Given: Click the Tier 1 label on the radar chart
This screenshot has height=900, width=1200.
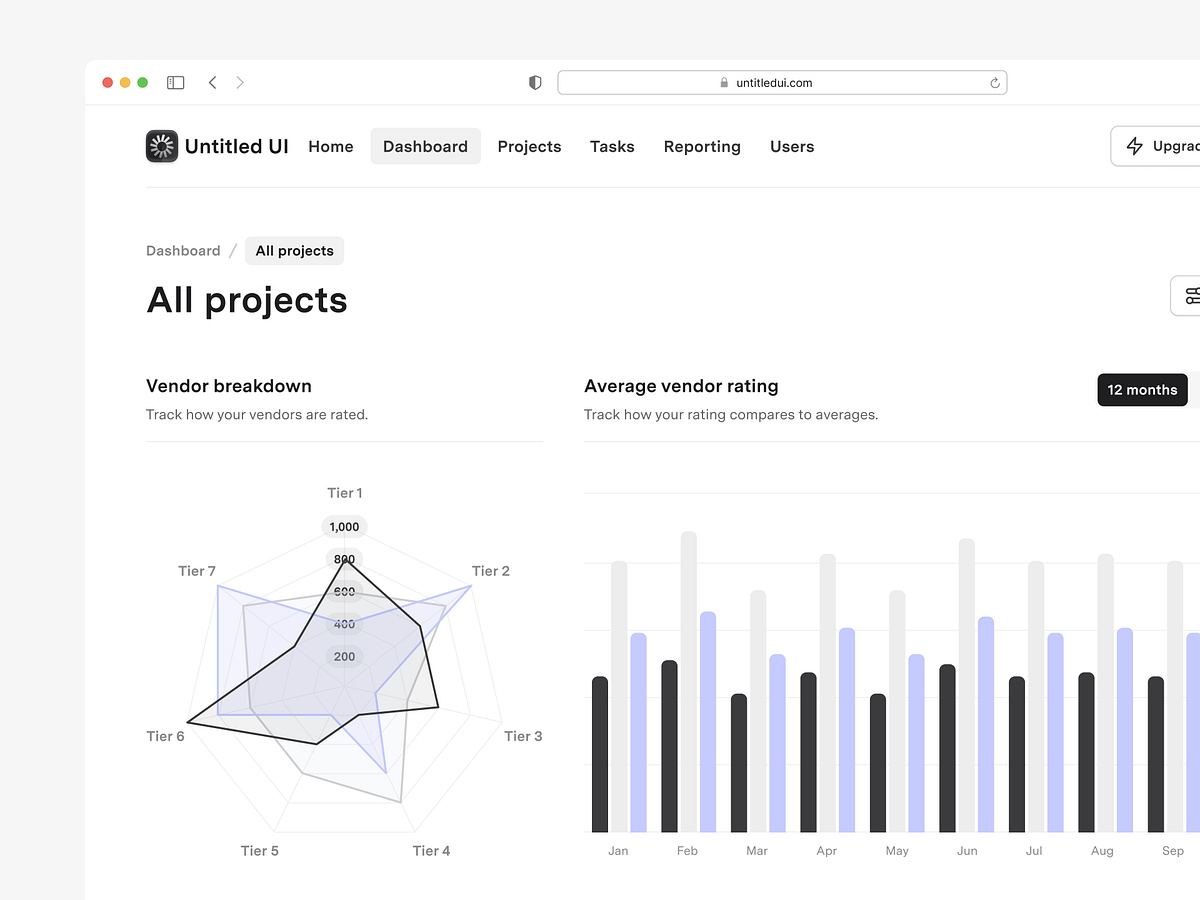Looking at the screenshot, I should [344, 493].
